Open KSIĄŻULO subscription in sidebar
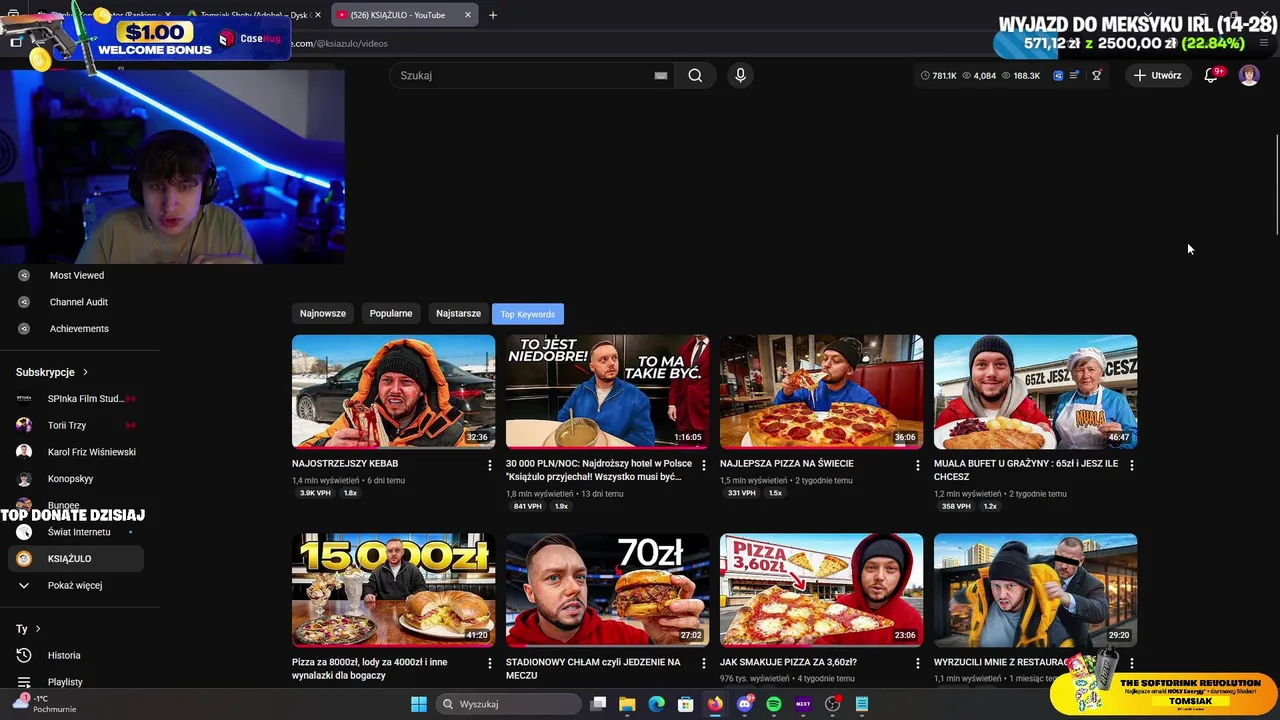This screenshot has width=1280, height=720. (76, 559)
